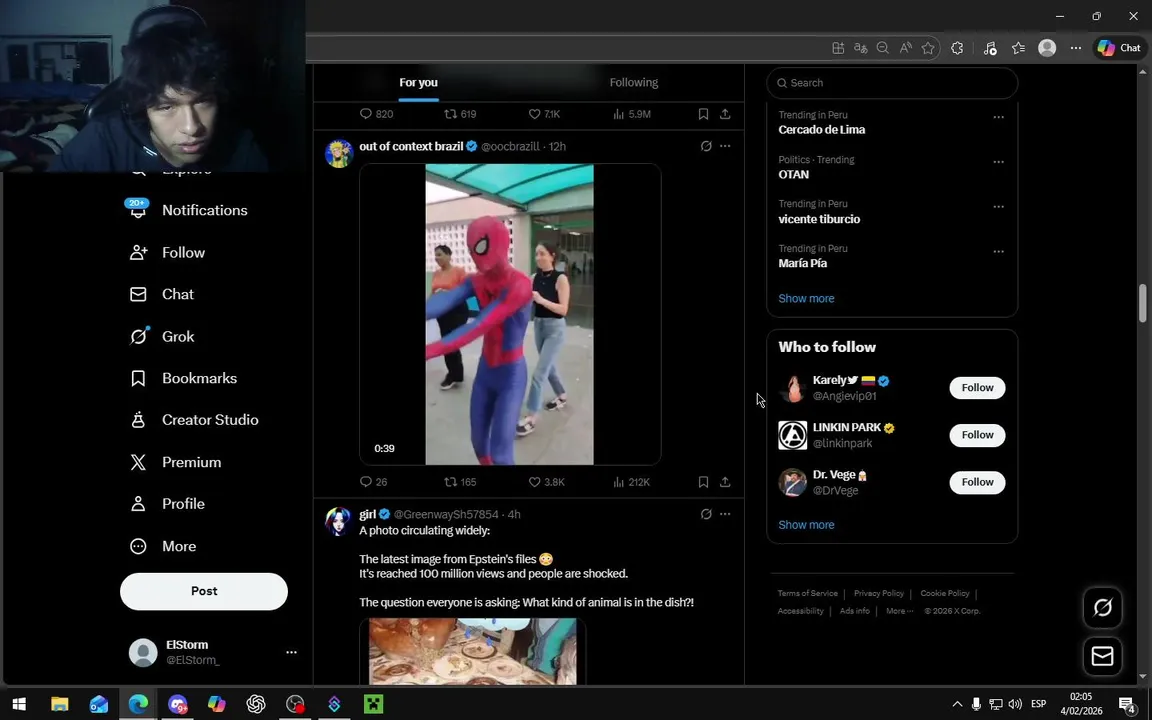Open Chat from the sidebar
Viewport: 1152px width, 720px height.
tap(162, 295)
